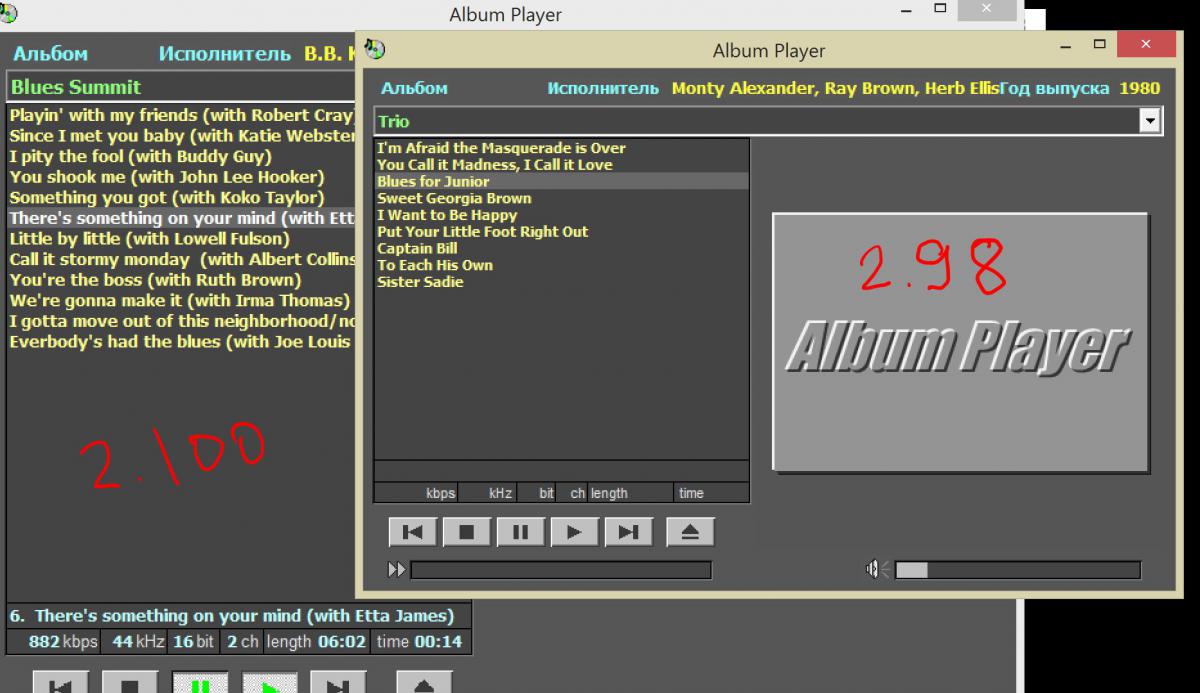Start playing in the Trio album window
This screenshot has width=1200, height=693.
(574, 532)
